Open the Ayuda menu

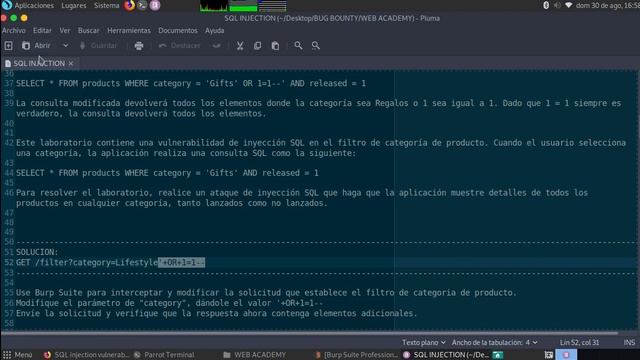[x=214, y=31]
